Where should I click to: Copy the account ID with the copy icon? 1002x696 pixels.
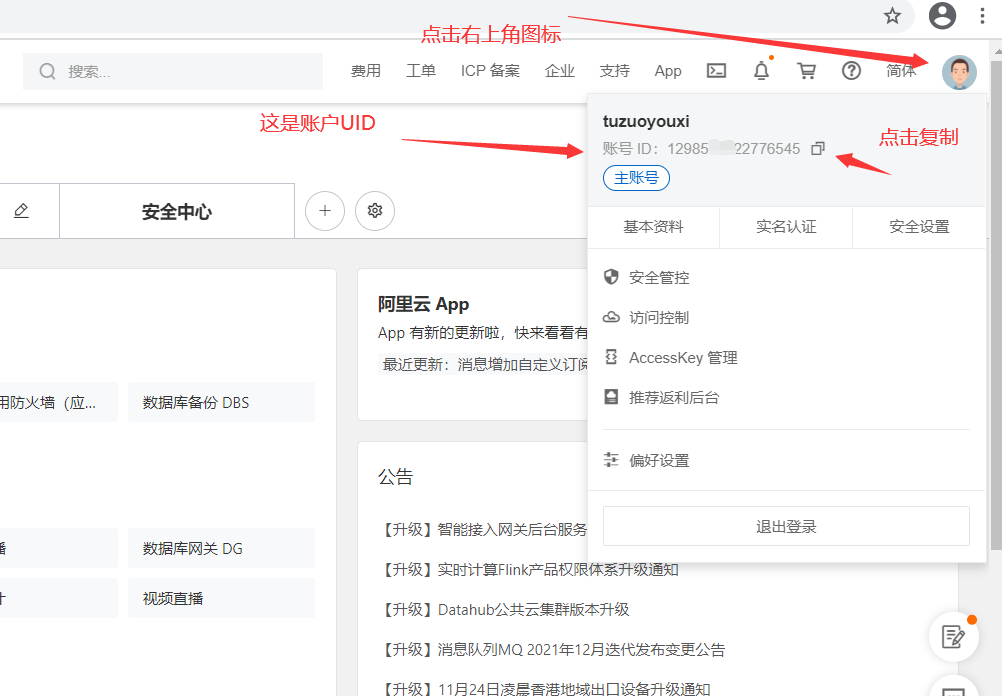click(817, 148)
